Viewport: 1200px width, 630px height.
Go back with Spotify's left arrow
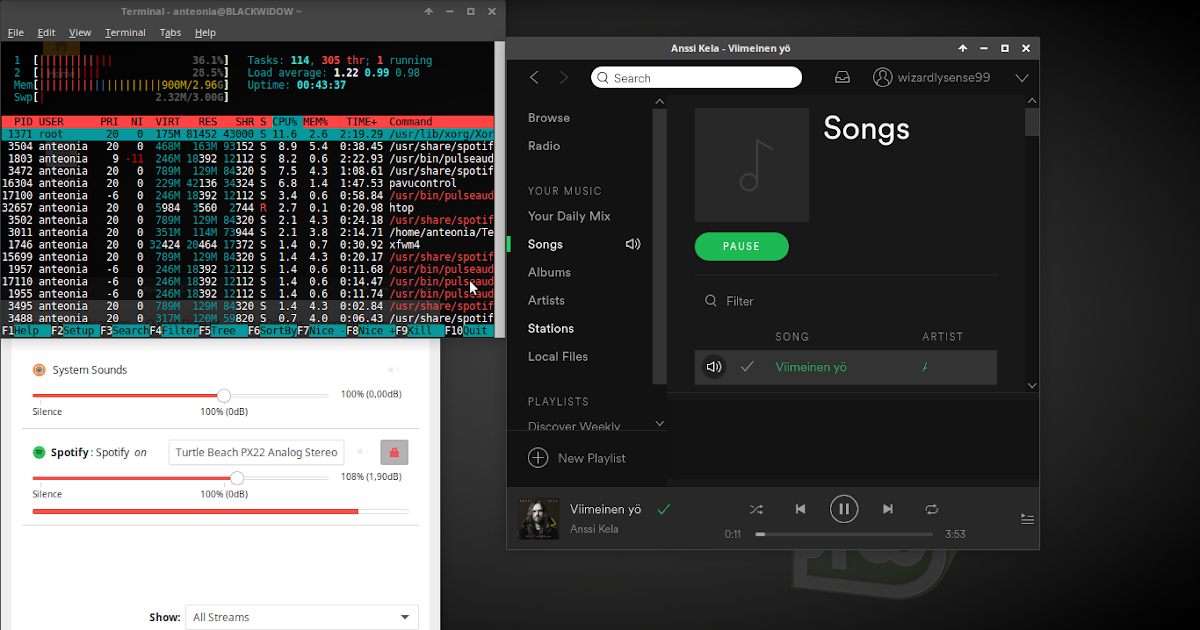point(534,77)
